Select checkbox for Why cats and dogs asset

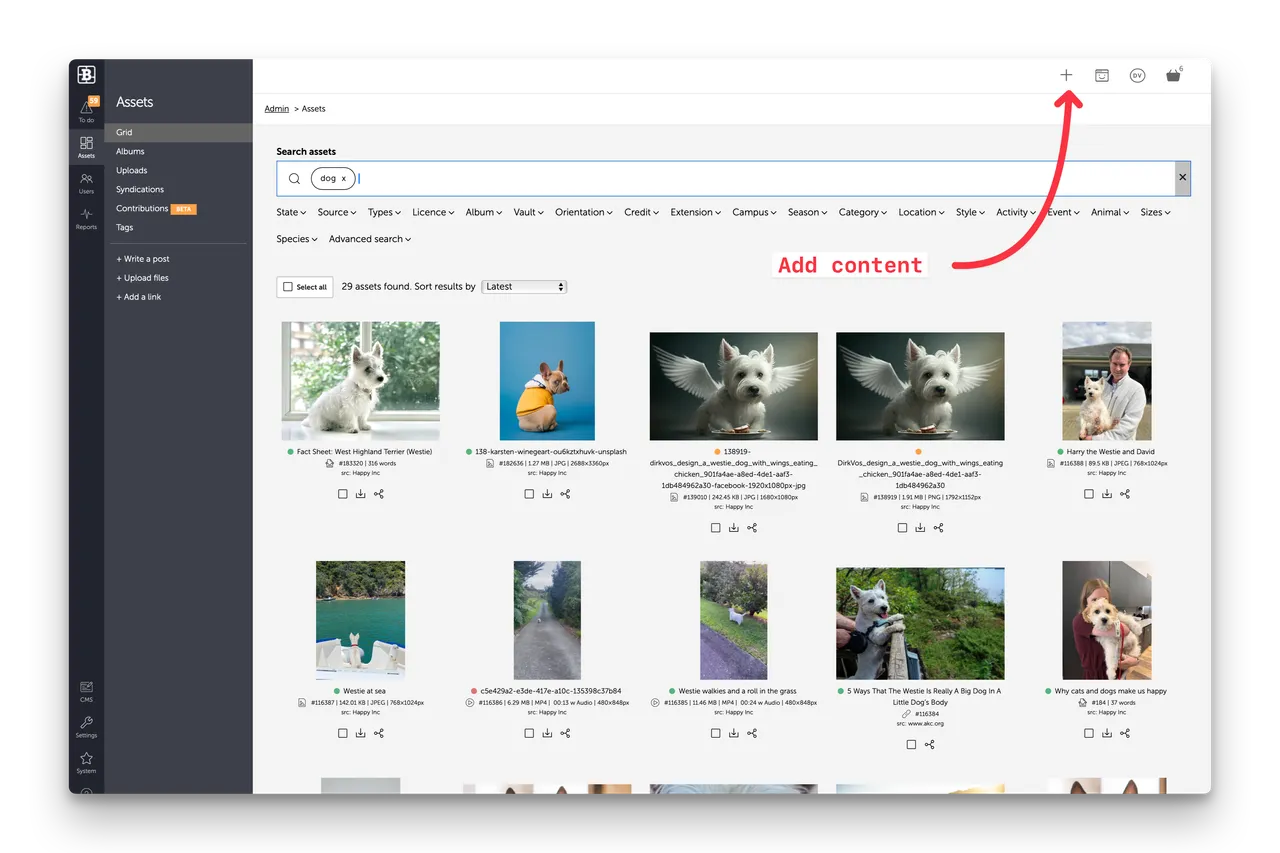pyautogui.click(x=1089, y=733)
